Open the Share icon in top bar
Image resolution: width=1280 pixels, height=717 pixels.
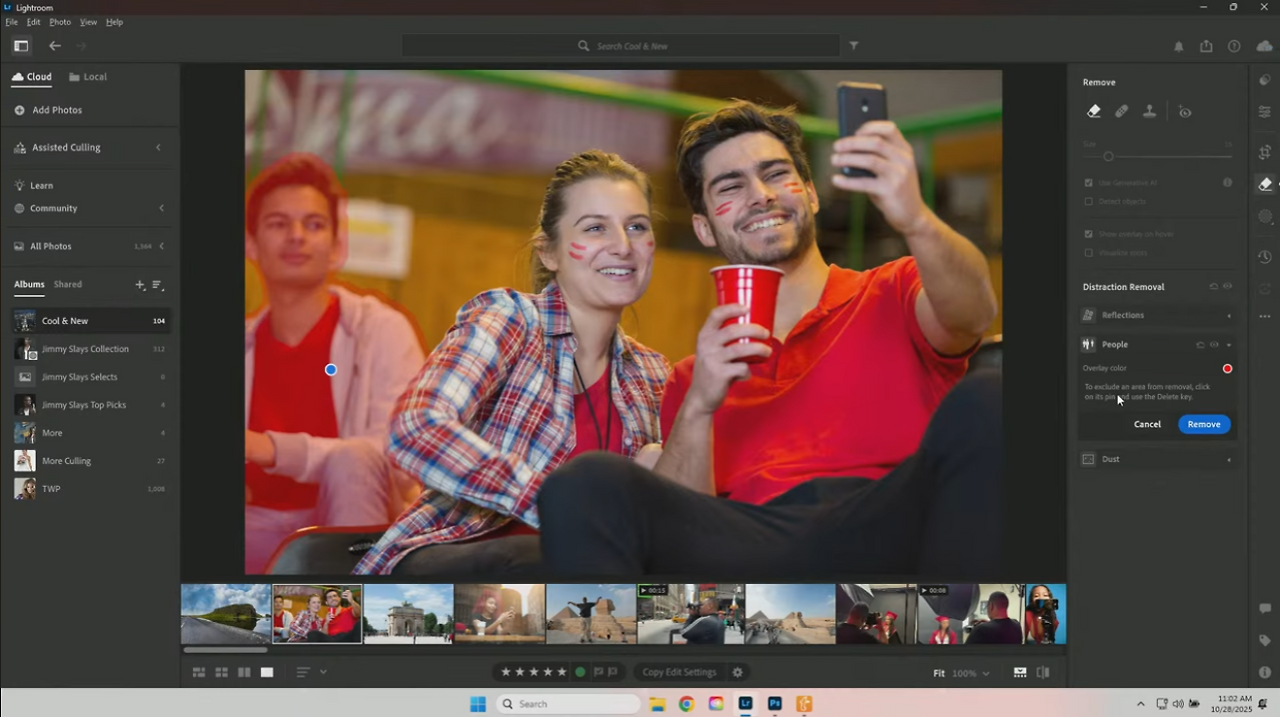(x=1206, y=46)
